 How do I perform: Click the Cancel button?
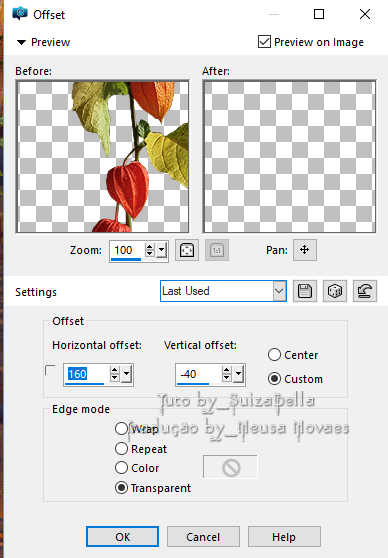point(203,537)
